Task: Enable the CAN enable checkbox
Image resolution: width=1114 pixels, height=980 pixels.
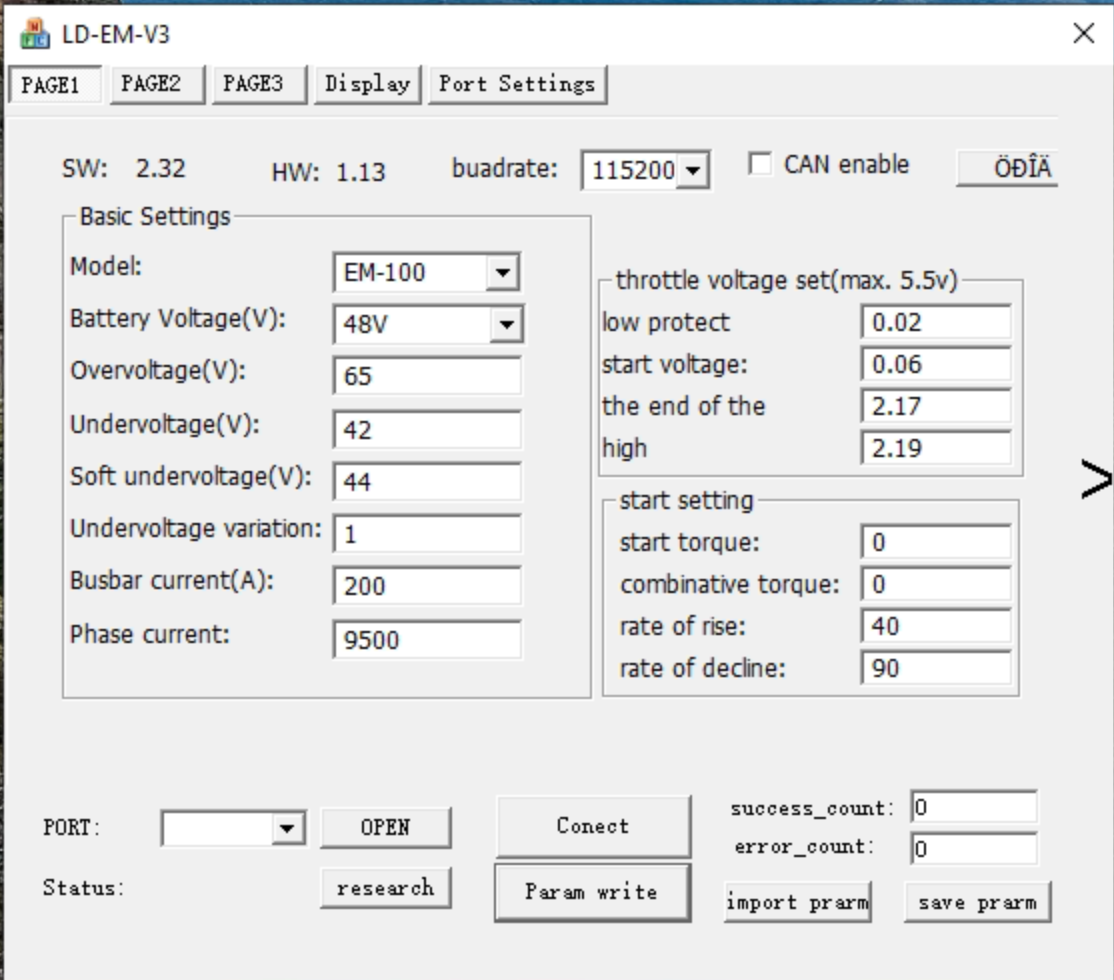Action: pos(761,165)
